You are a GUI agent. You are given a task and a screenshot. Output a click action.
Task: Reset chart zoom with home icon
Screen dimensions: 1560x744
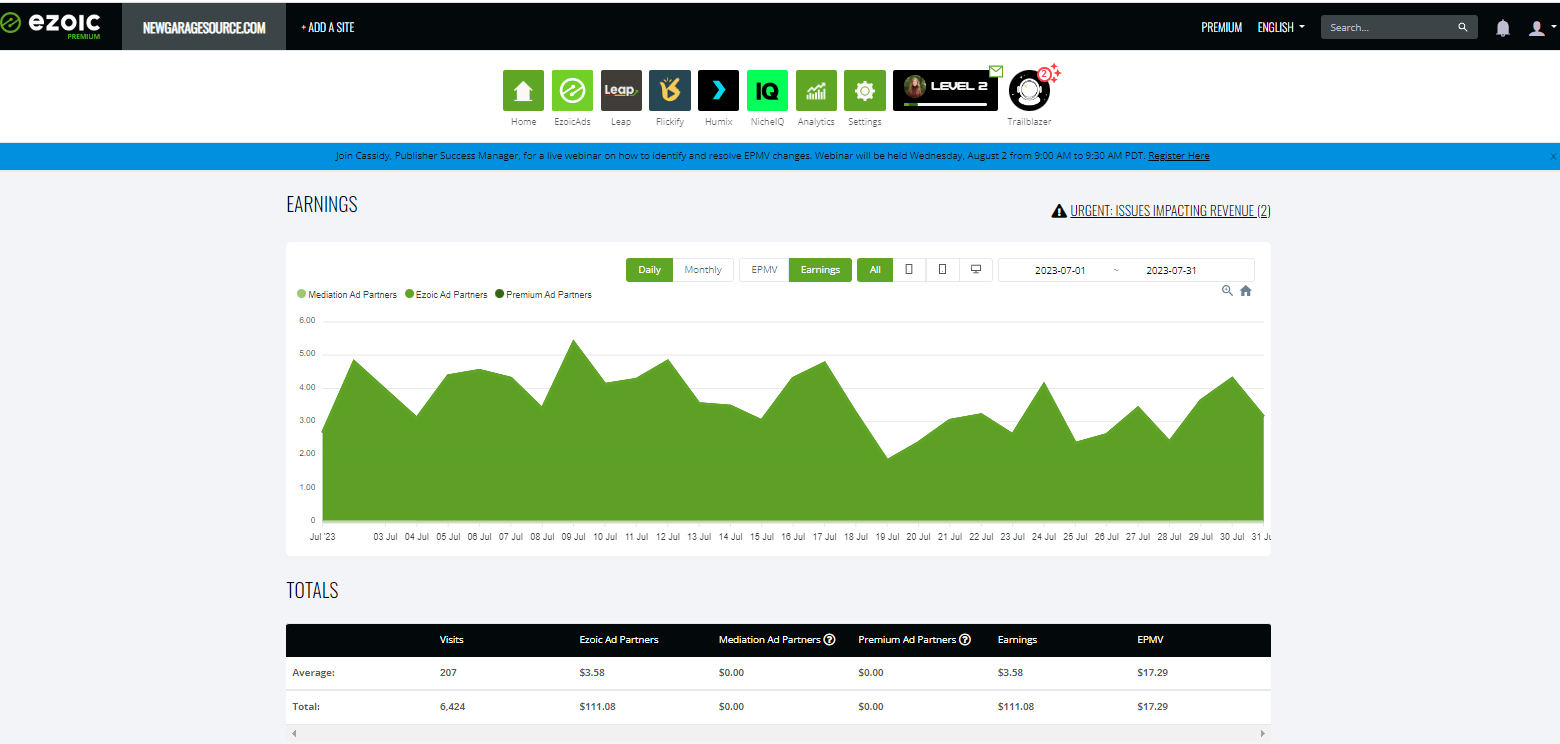[x=1246, y=291]
